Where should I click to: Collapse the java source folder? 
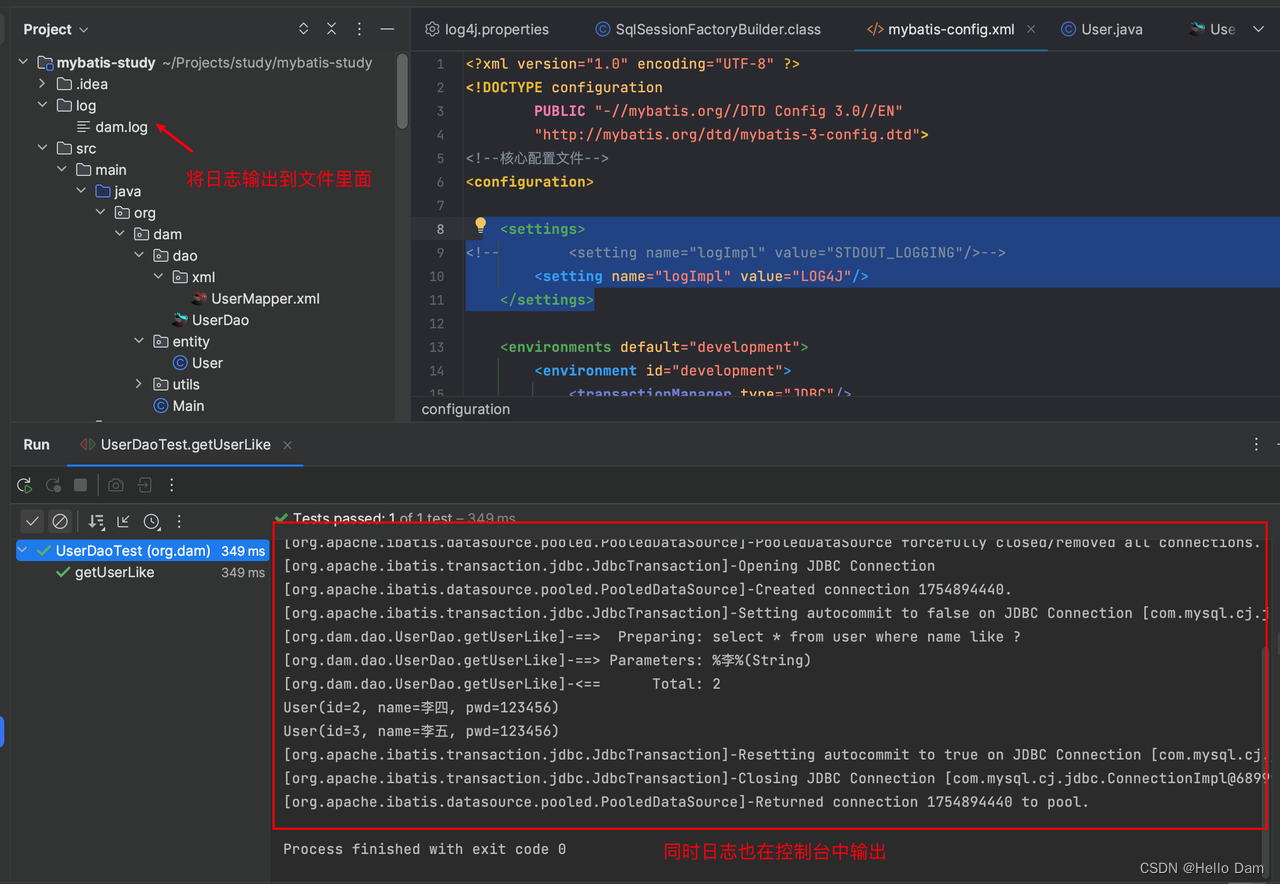click(81, 191)
